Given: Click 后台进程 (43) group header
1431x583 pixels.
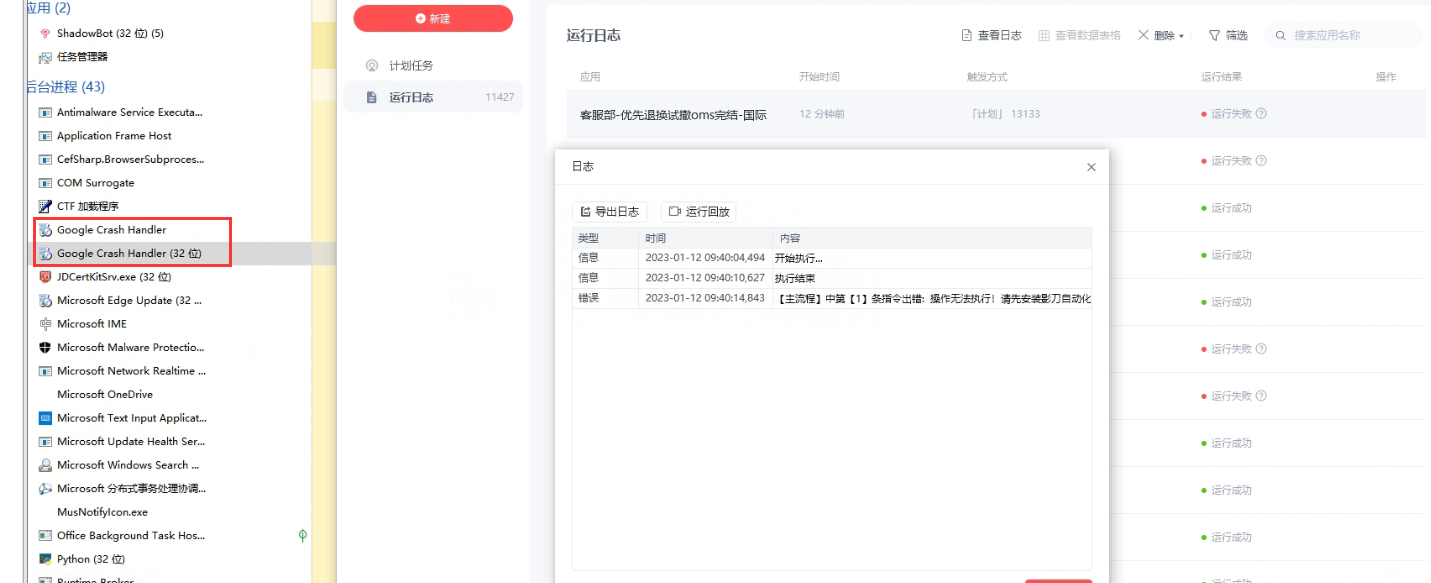Looking at the screenshot, I should coord(66,87).
